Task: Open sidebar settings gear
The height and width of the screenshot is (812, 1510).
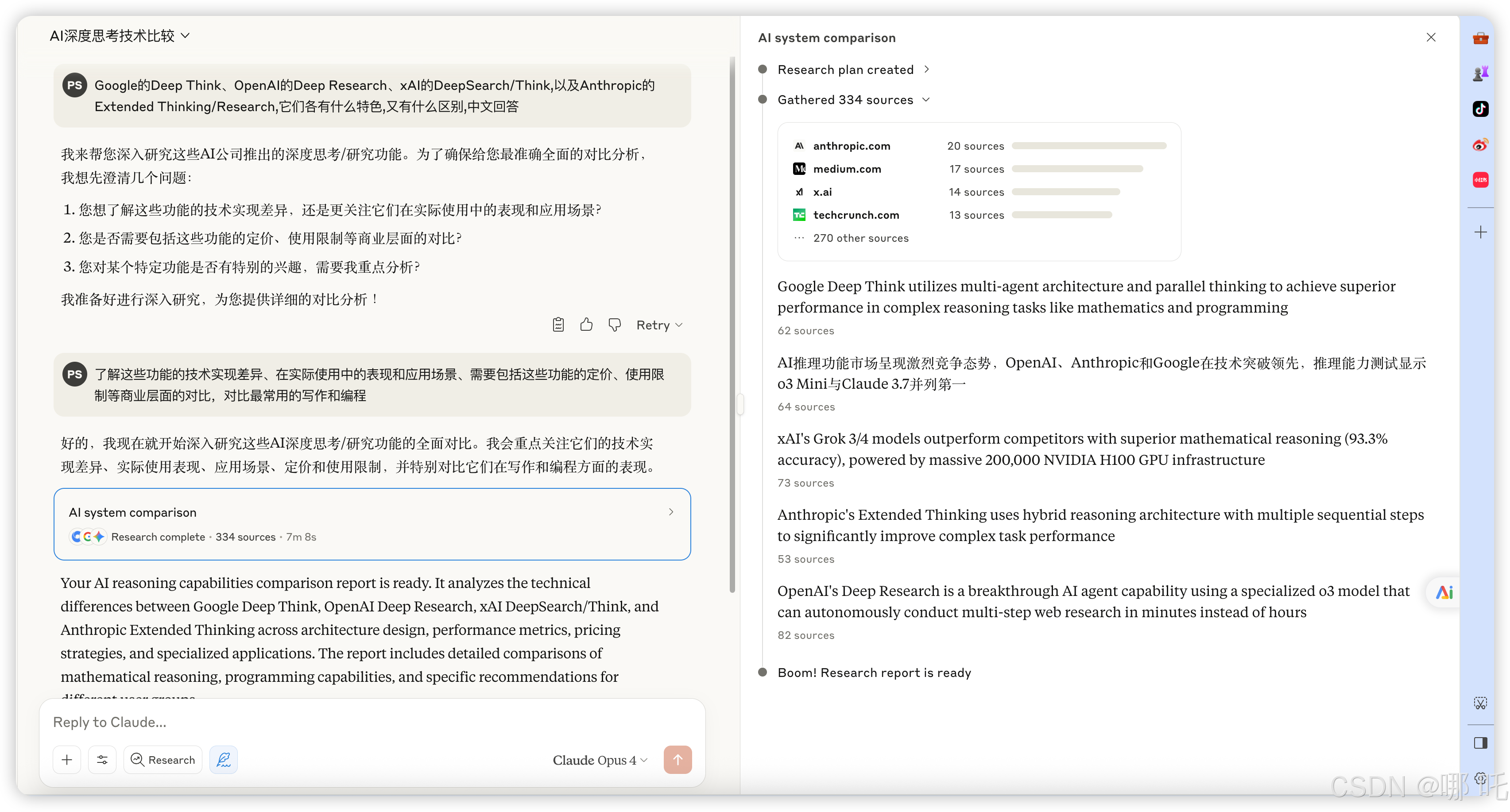Action: pyautogui.click(x=1480, y=778)
